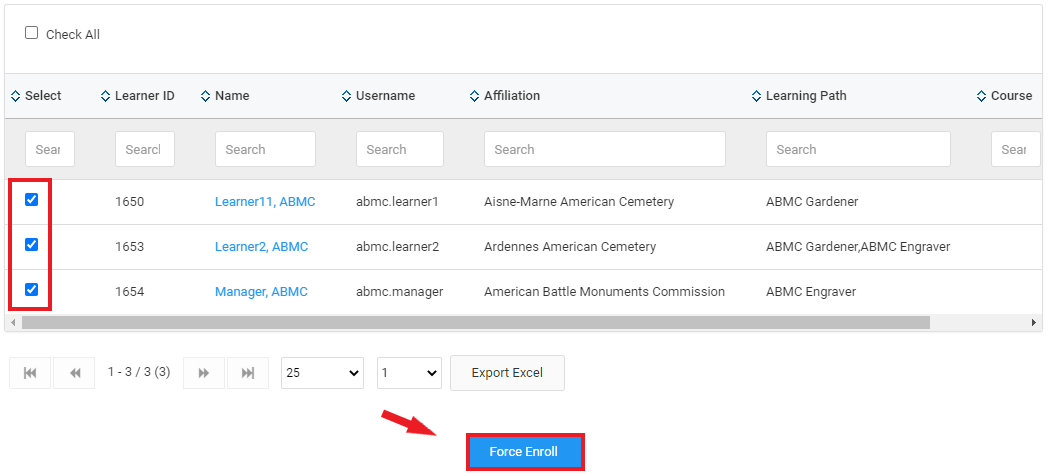Click the Affiliation search field
1049x476 pixels.
[604, 149]
